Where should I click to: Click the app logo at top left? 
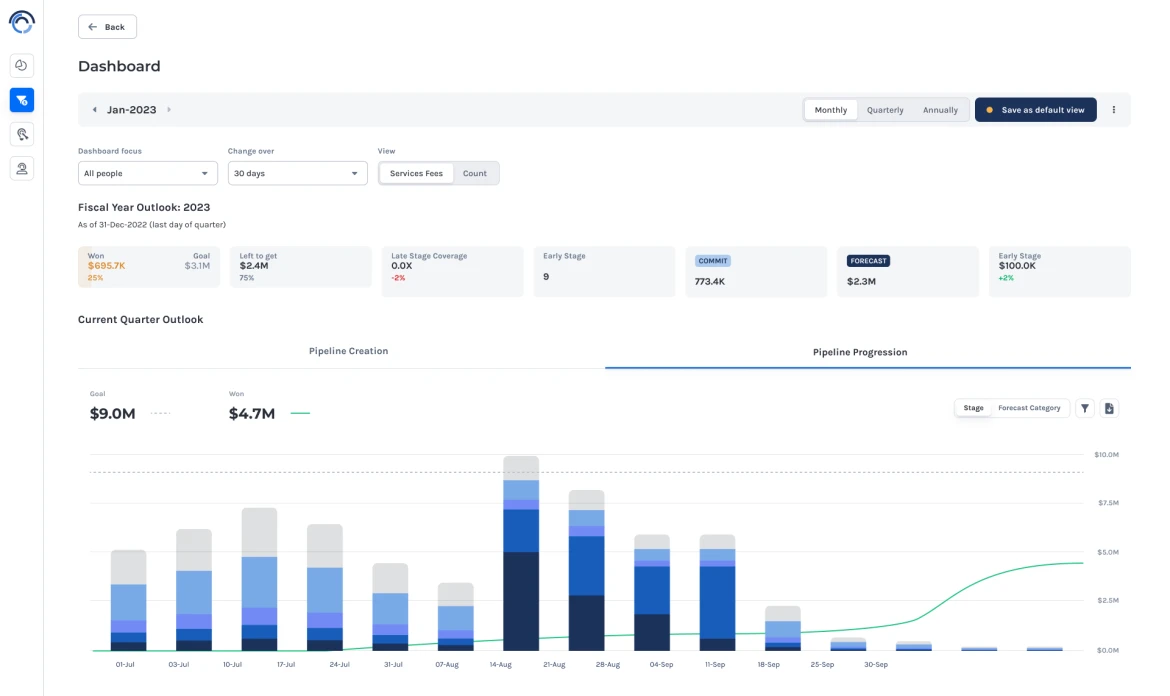coord(22,22)
